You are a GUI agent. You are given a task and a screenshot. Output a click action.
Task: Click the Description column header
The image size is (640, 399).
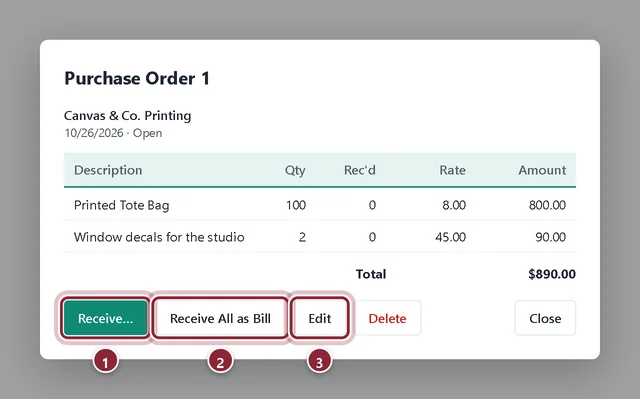pos(108,170)
